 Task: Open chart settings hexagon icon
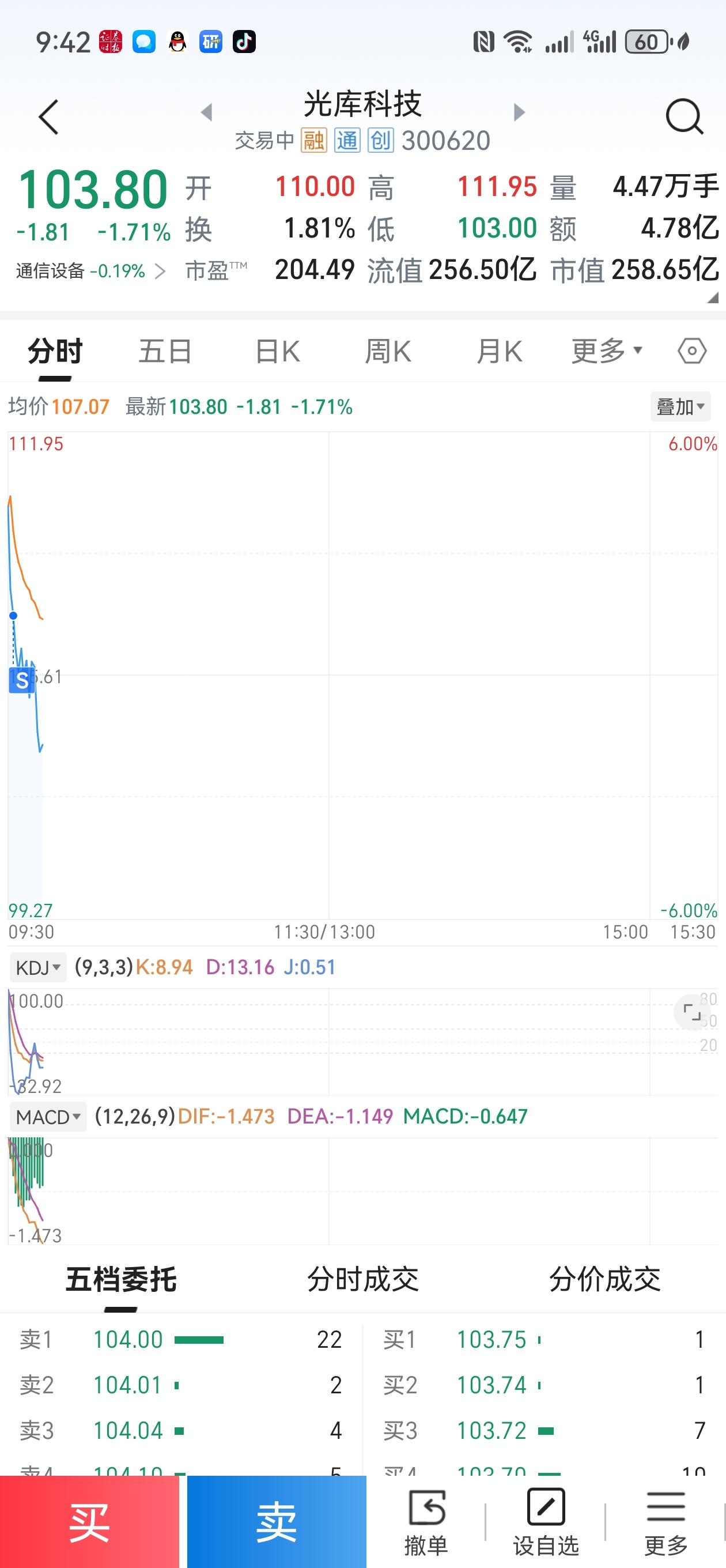click(692, 351)
